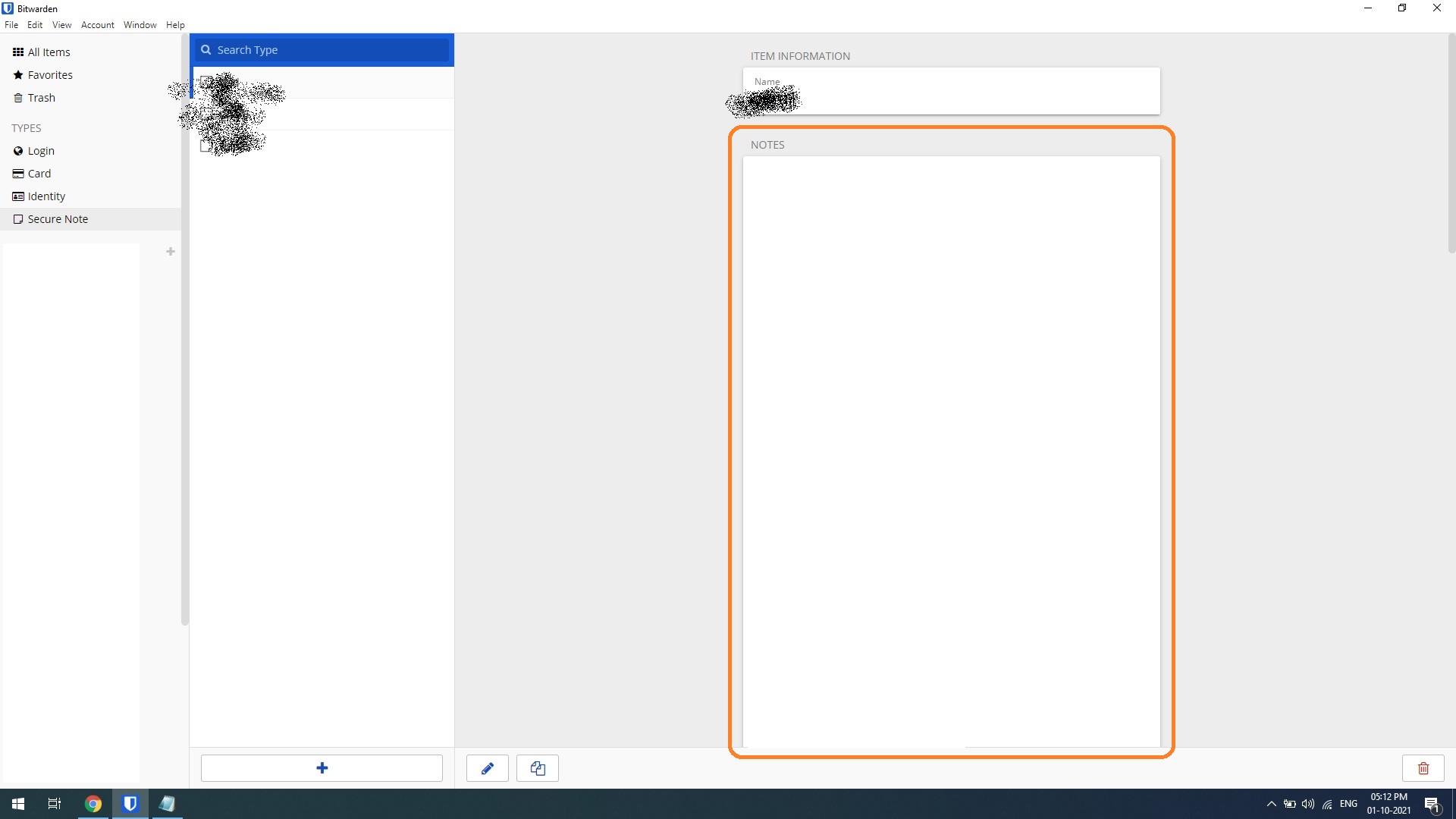Click the Card credit-card icon

click(x=18, y=174)
